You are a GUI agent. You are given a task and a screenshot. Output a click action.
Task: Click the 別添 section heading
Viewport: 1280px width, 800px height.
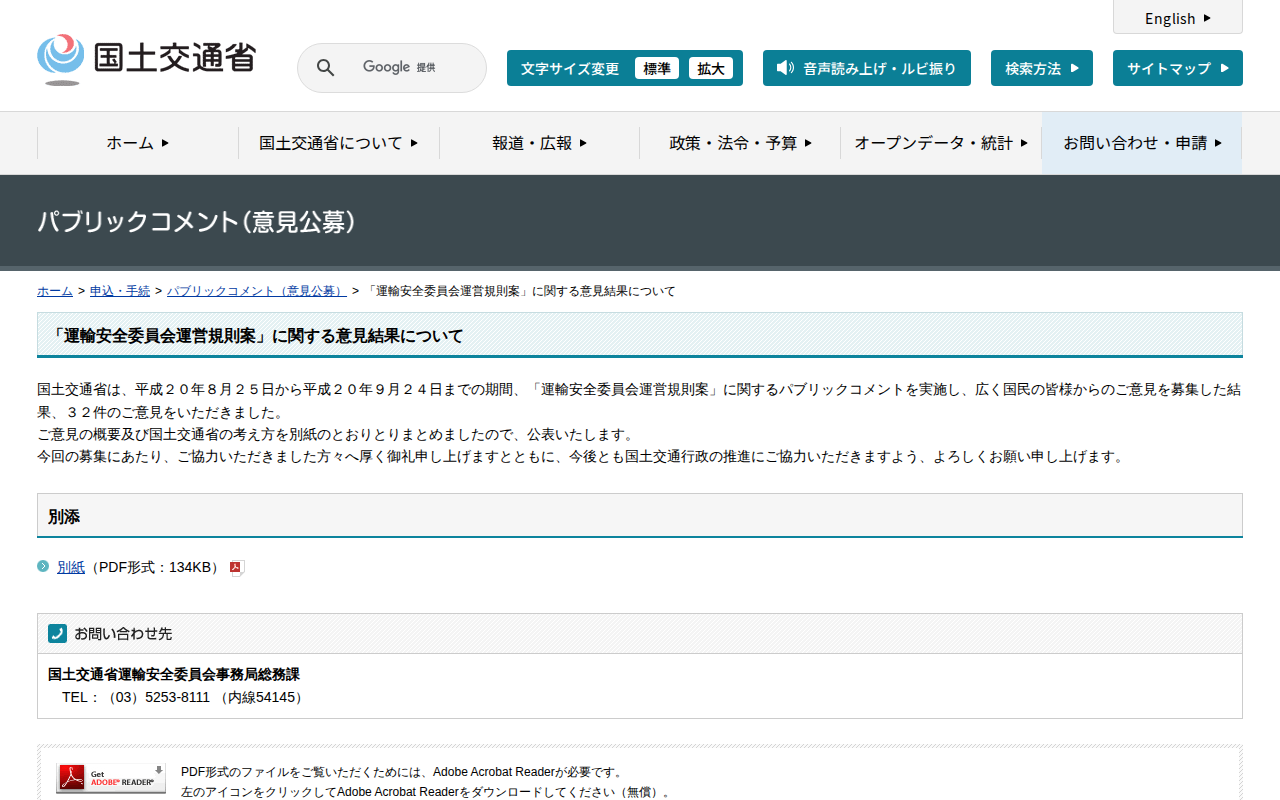pos(640,516)
